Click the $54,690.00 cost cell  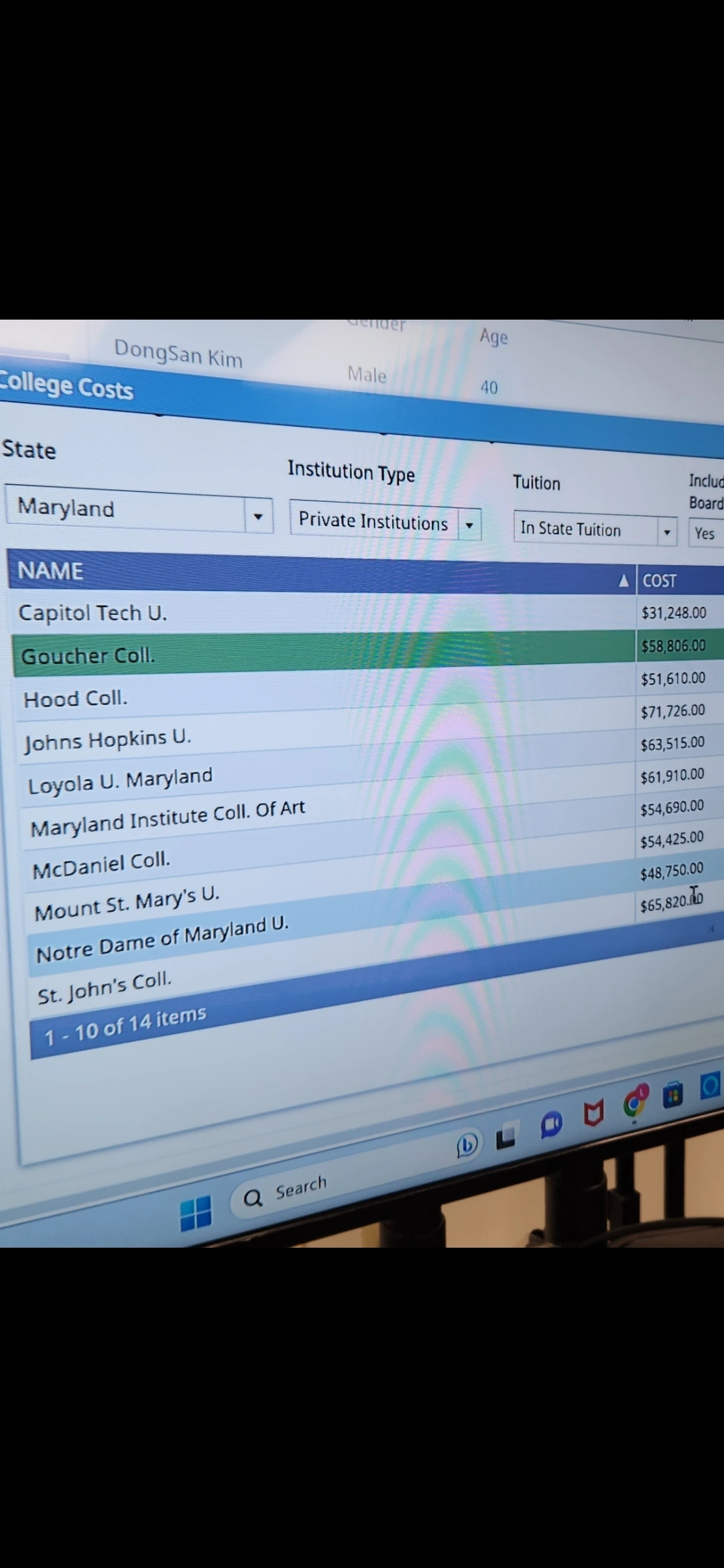(x=672, y=807)
